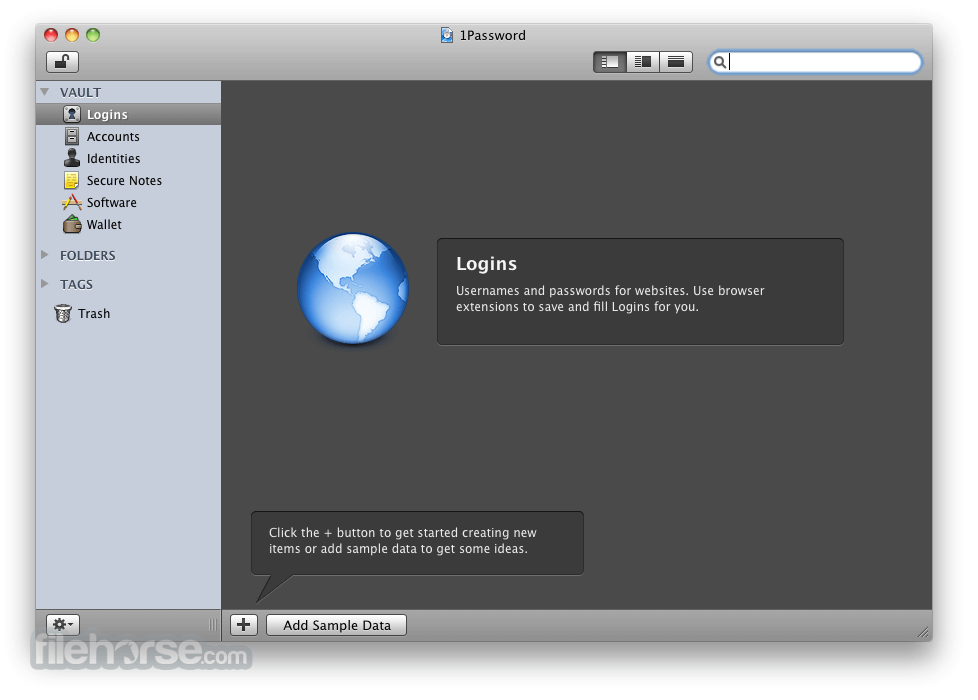Switch to the list layout view button
This screenshot has height=700, width=978.
pyautogui.click(x=609, y=62)
